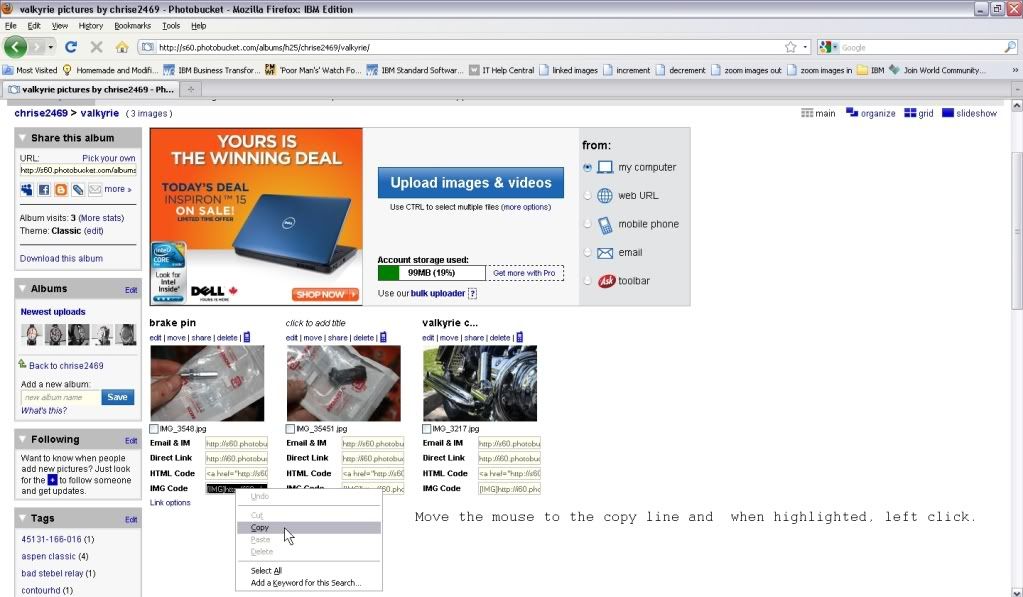1023x597 pixels.
Task: Open the File menu
Action: 10,26
